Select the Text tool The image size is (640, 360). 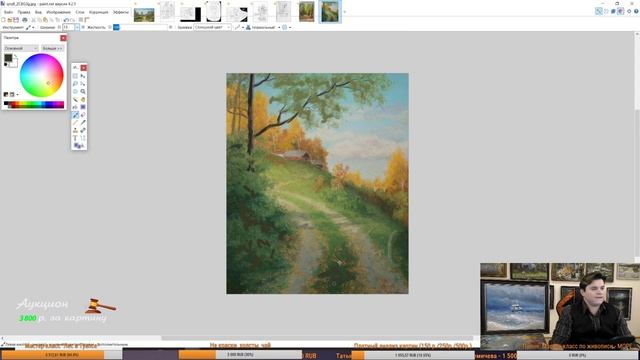coord(75,138)
